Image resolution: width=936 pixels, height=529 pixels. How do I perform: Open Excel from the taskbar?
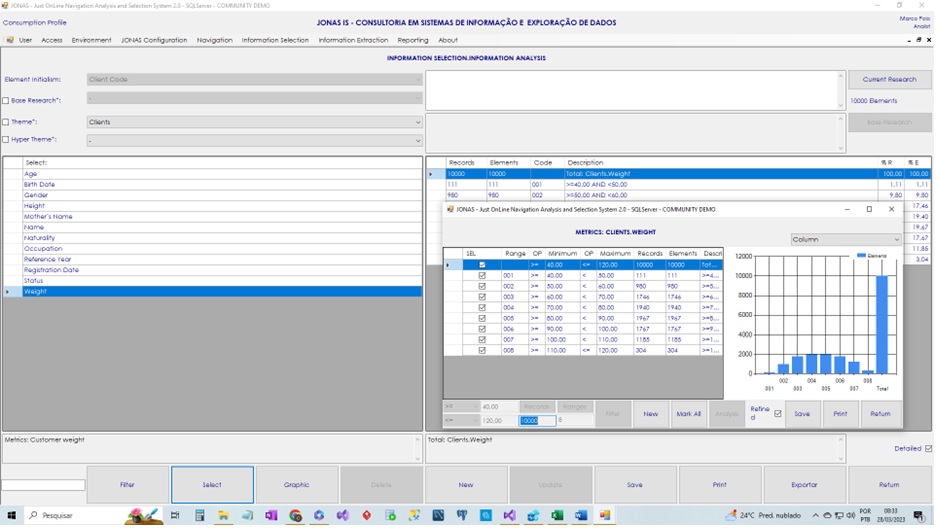[x=557, y=516]
